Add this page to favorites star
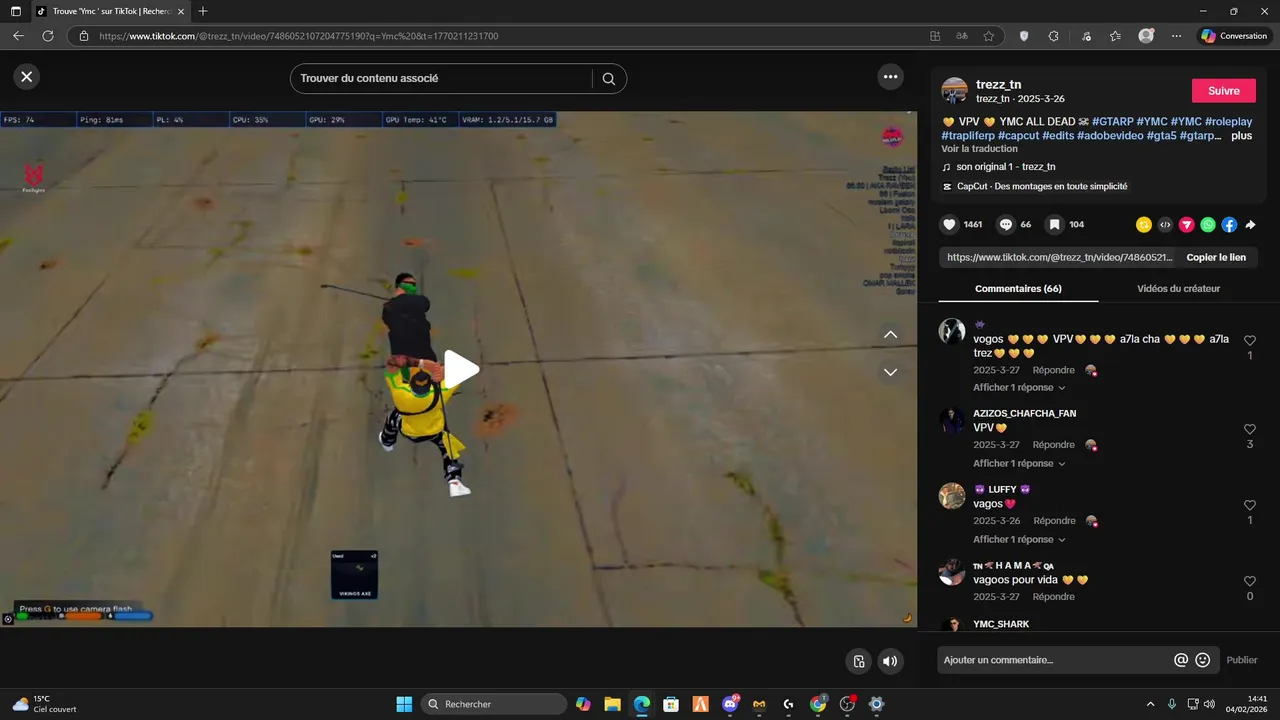 [989, 36]
